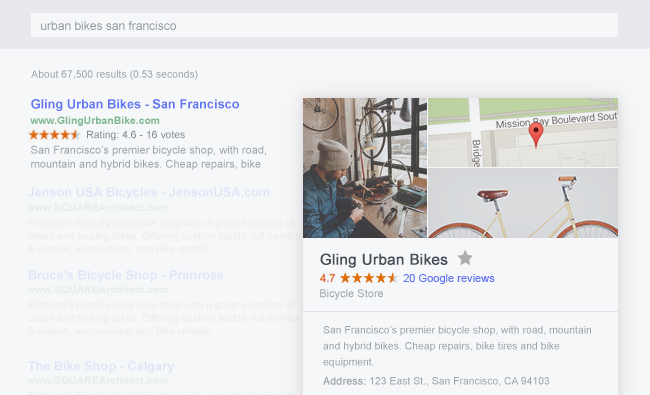Save Gling Urban Bikes with the grey star
The width and height of the screenshot is (650, 395).
click(465, 258)
